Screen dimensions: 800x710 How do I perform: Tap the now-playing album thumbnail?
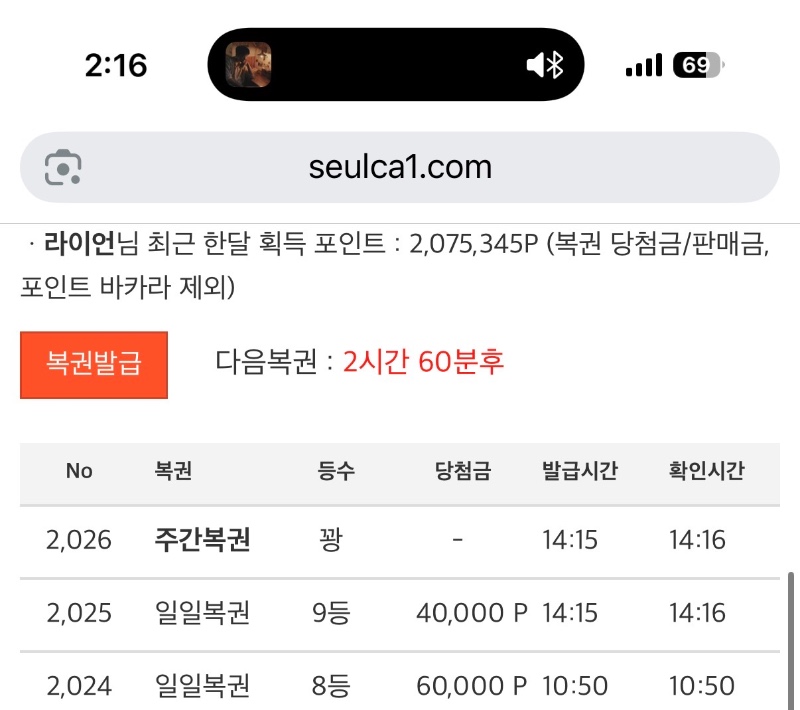click(x=248, y=65)
